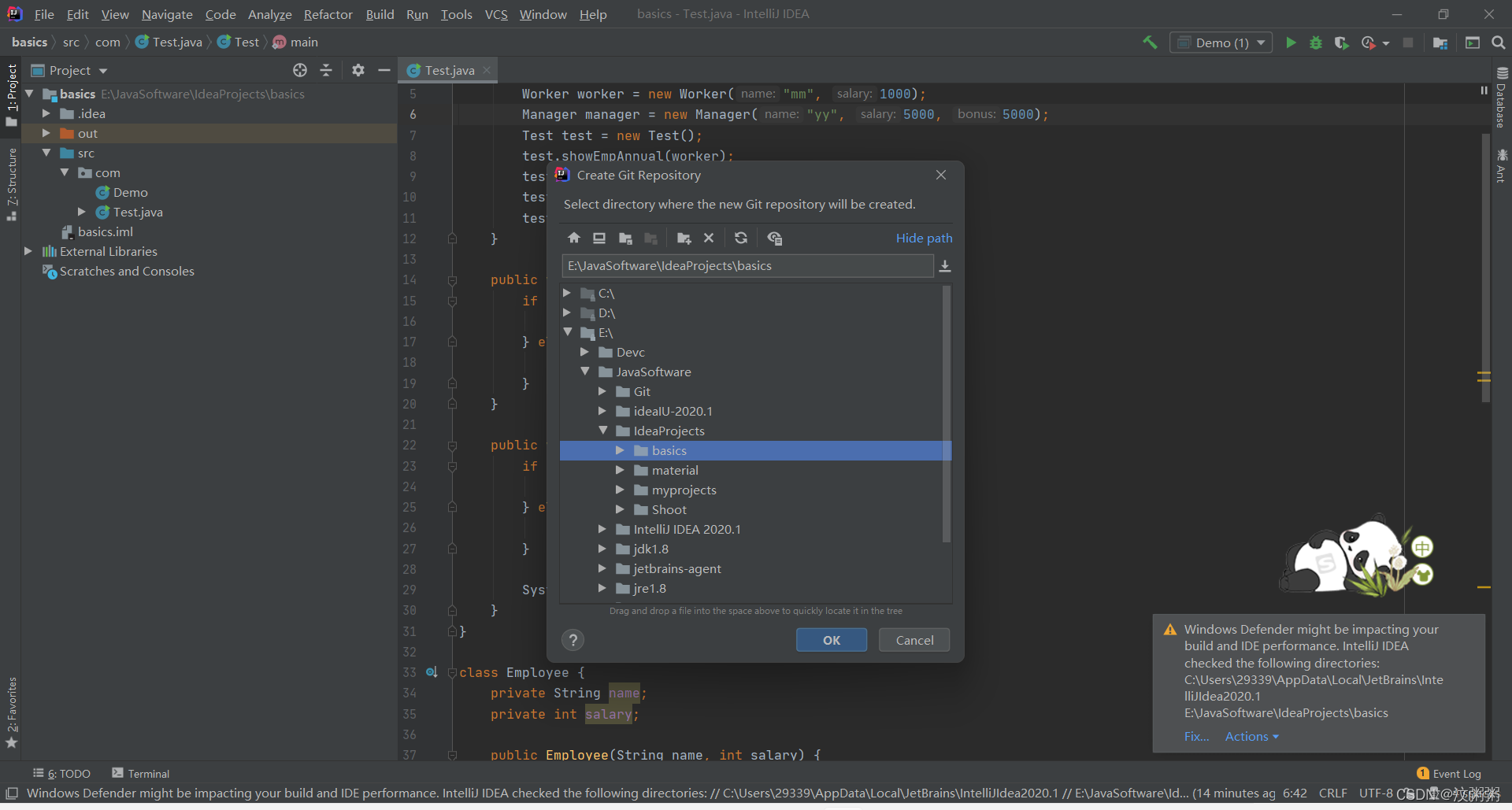1512x810 pixels.
Task: Collapse the JavaSoftware folder node
Action: (x=585, y=372)
